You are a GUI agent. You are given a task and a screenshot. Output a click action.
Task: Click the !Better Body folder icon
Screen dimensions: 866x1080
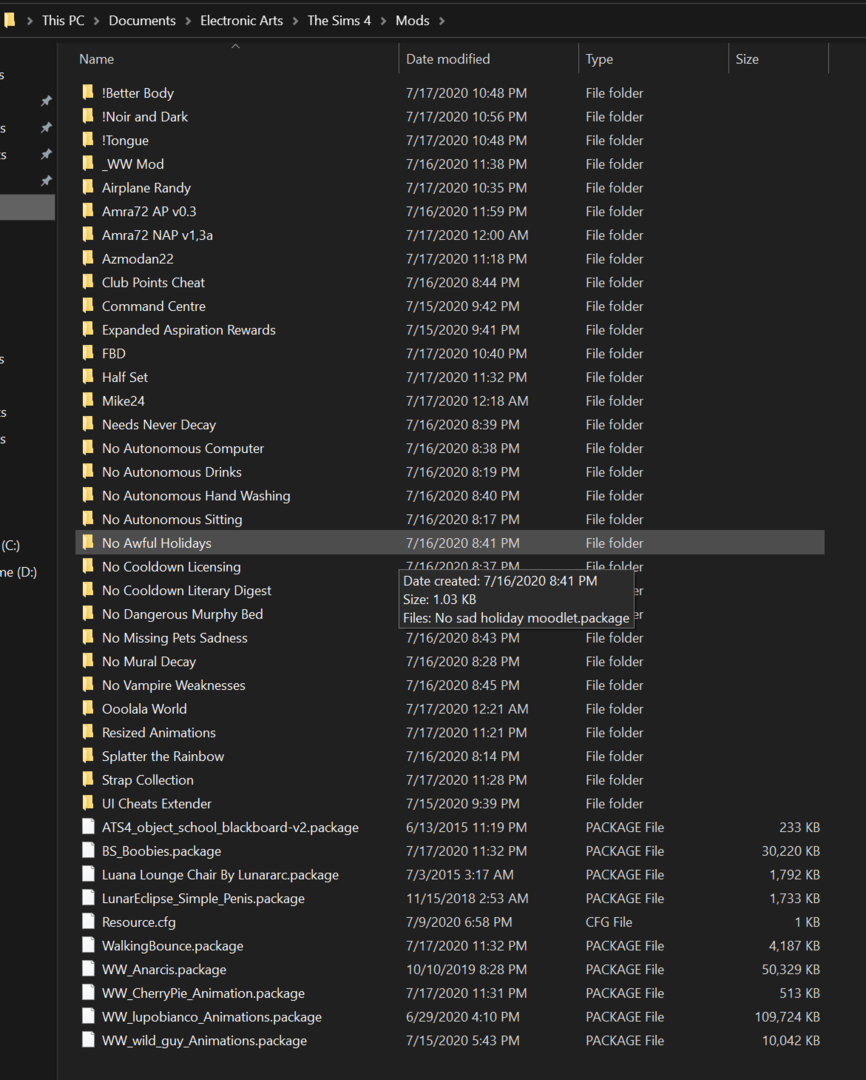click(87, 92)
